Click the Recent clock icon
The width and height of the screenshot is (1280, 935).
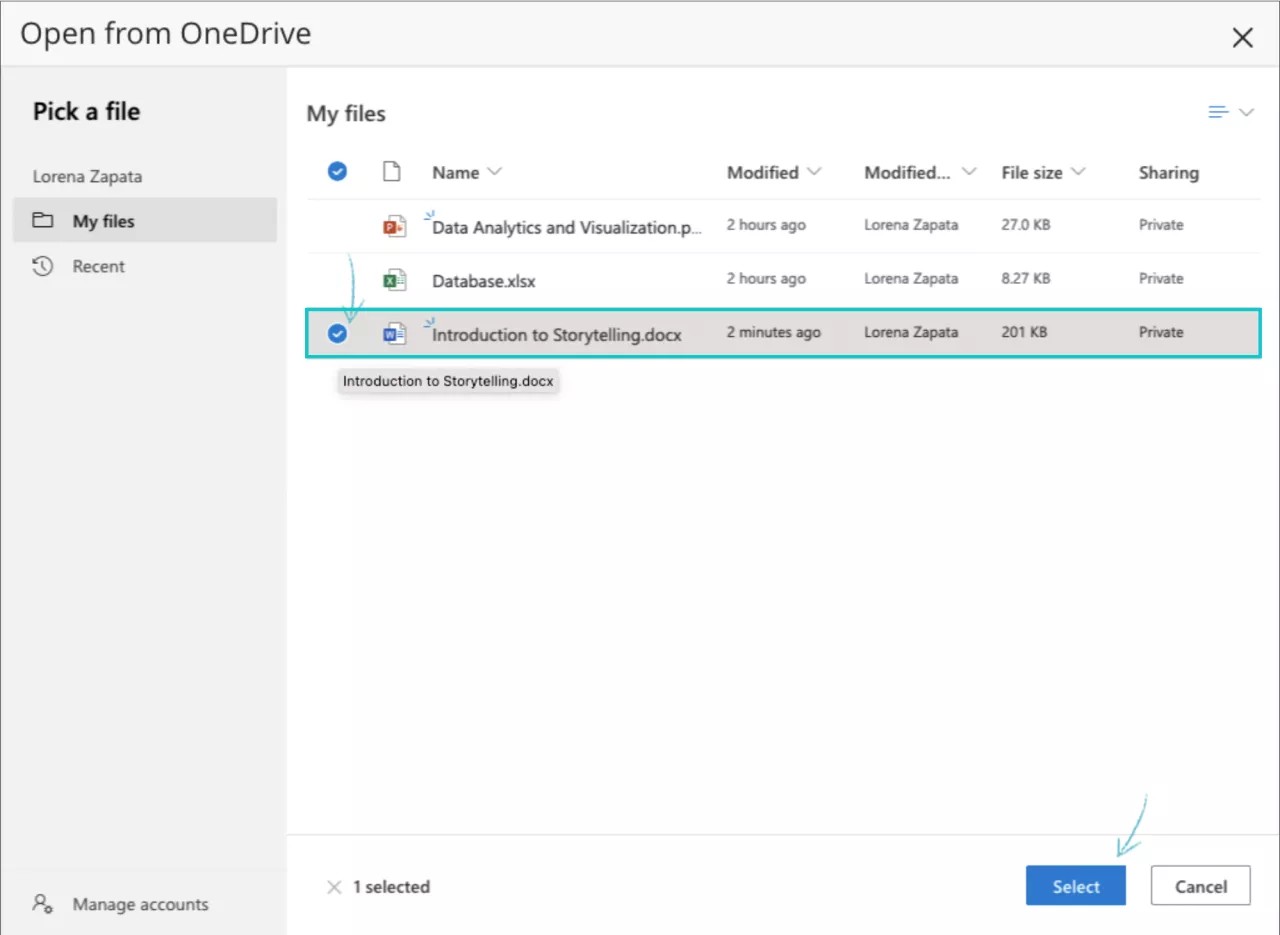pyautogui.click(x=40, y=266)
